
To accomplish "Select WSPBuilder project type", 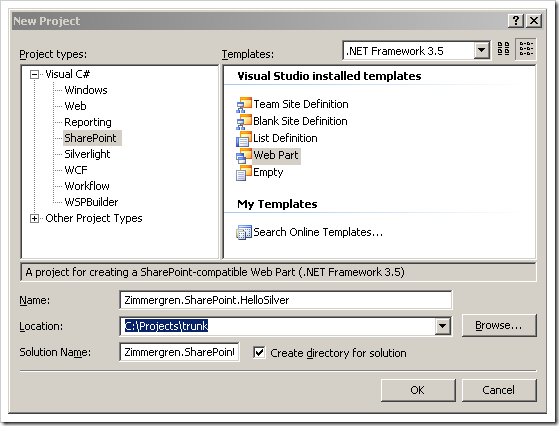I will tap(91, 202).
